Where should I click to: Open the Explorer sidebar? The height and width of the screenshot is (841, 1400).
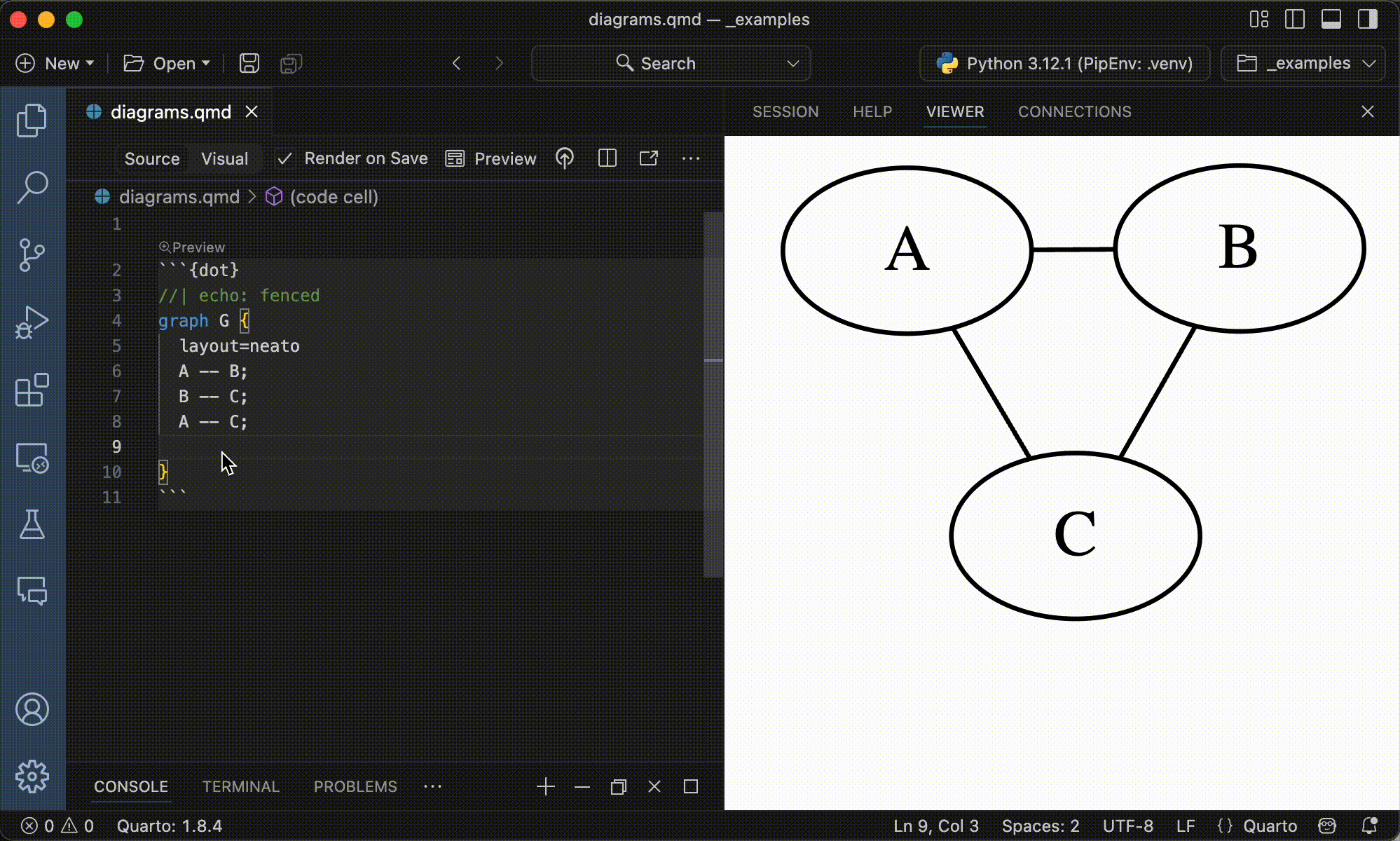point(33,120)
